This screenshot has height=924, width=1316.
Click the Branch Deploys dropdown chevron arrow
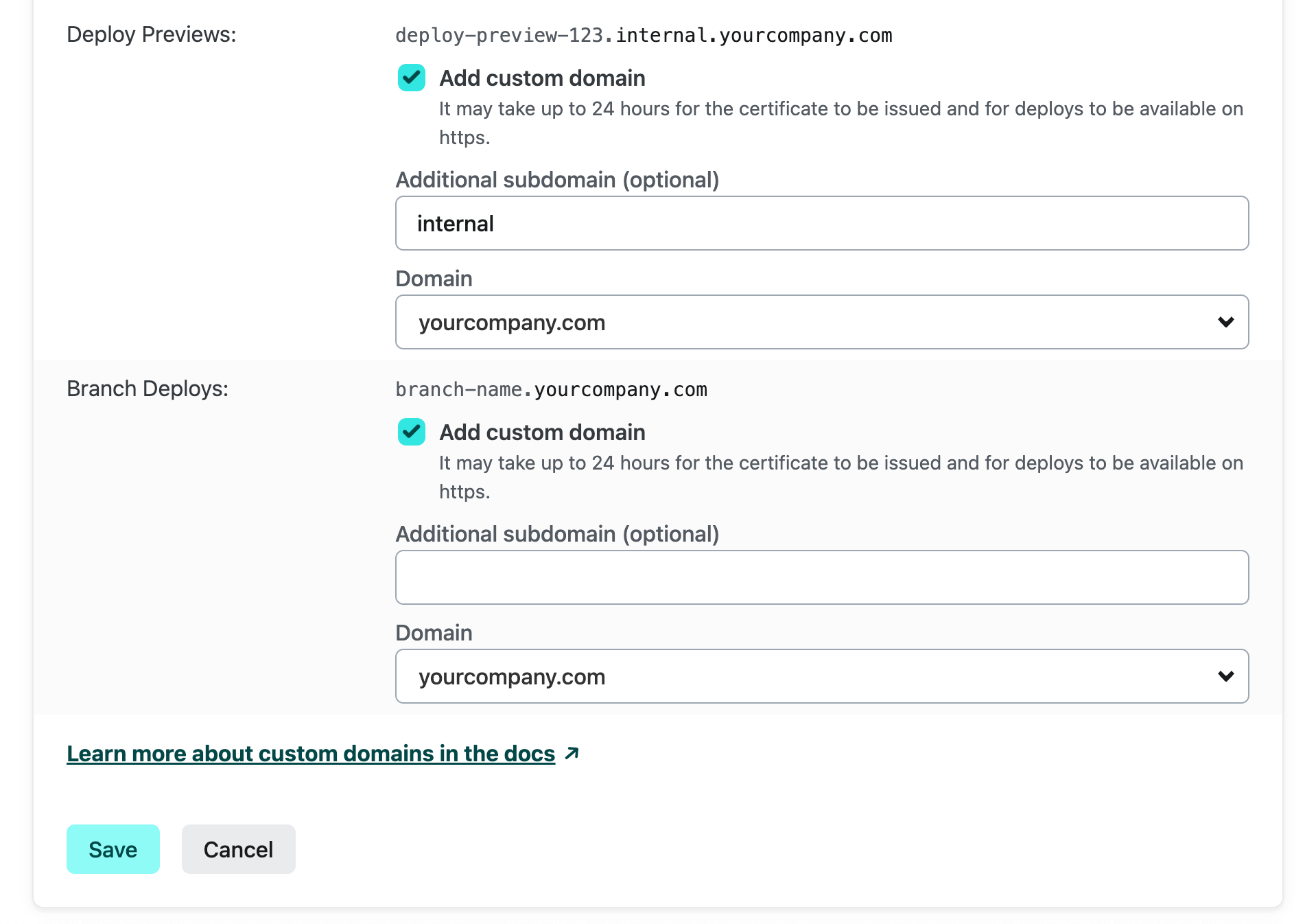1225,676
